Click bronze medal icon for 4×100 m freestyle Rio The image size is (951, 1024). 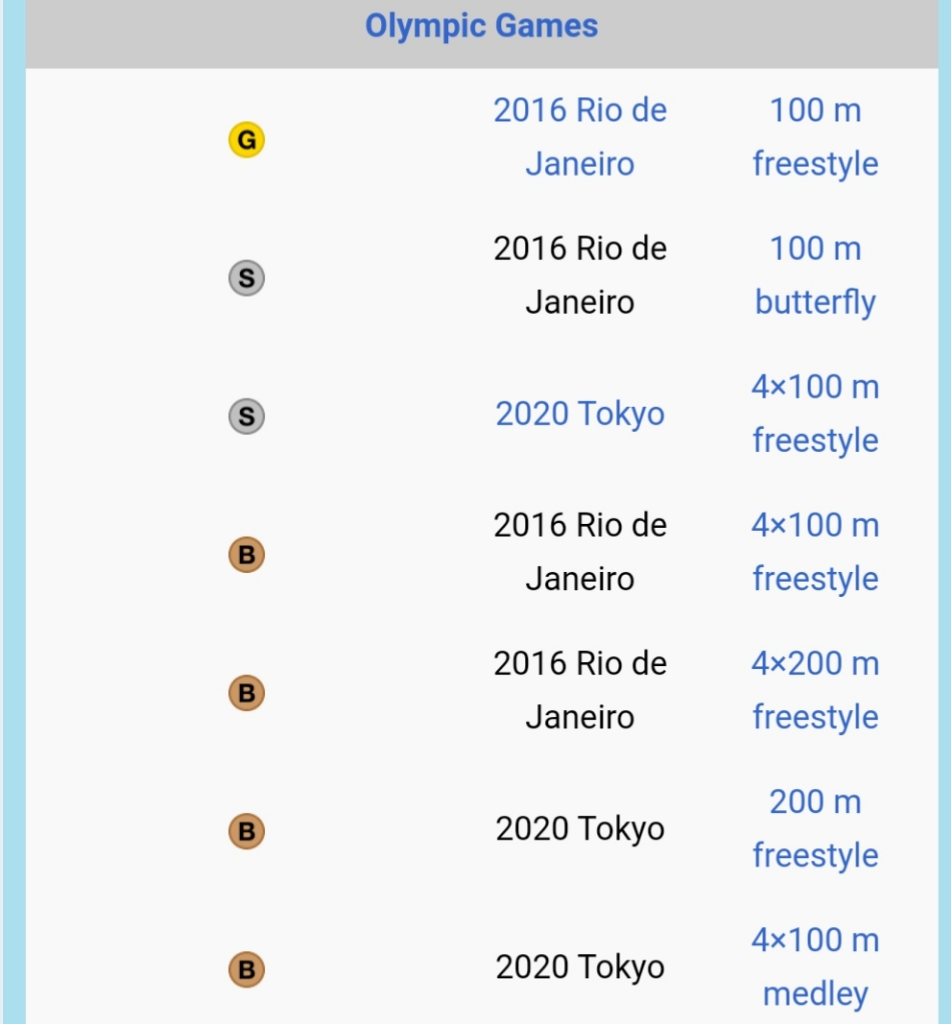pos(246,554)
